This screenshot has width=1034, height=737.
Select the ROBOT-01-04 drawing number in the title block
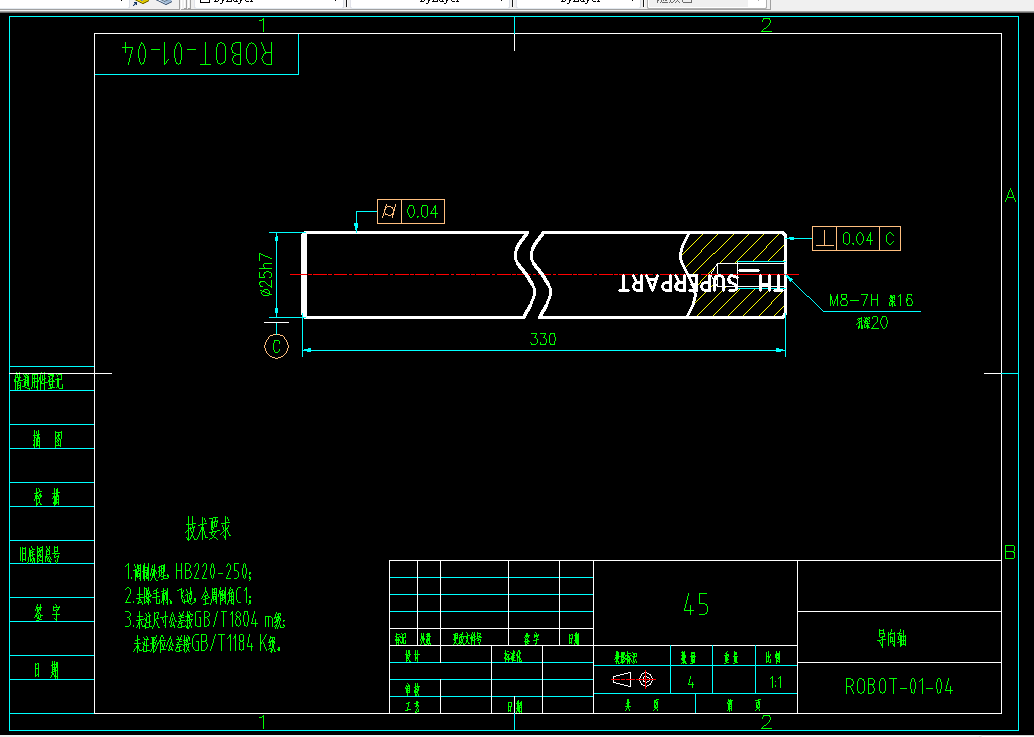click(x=899, y=687)
